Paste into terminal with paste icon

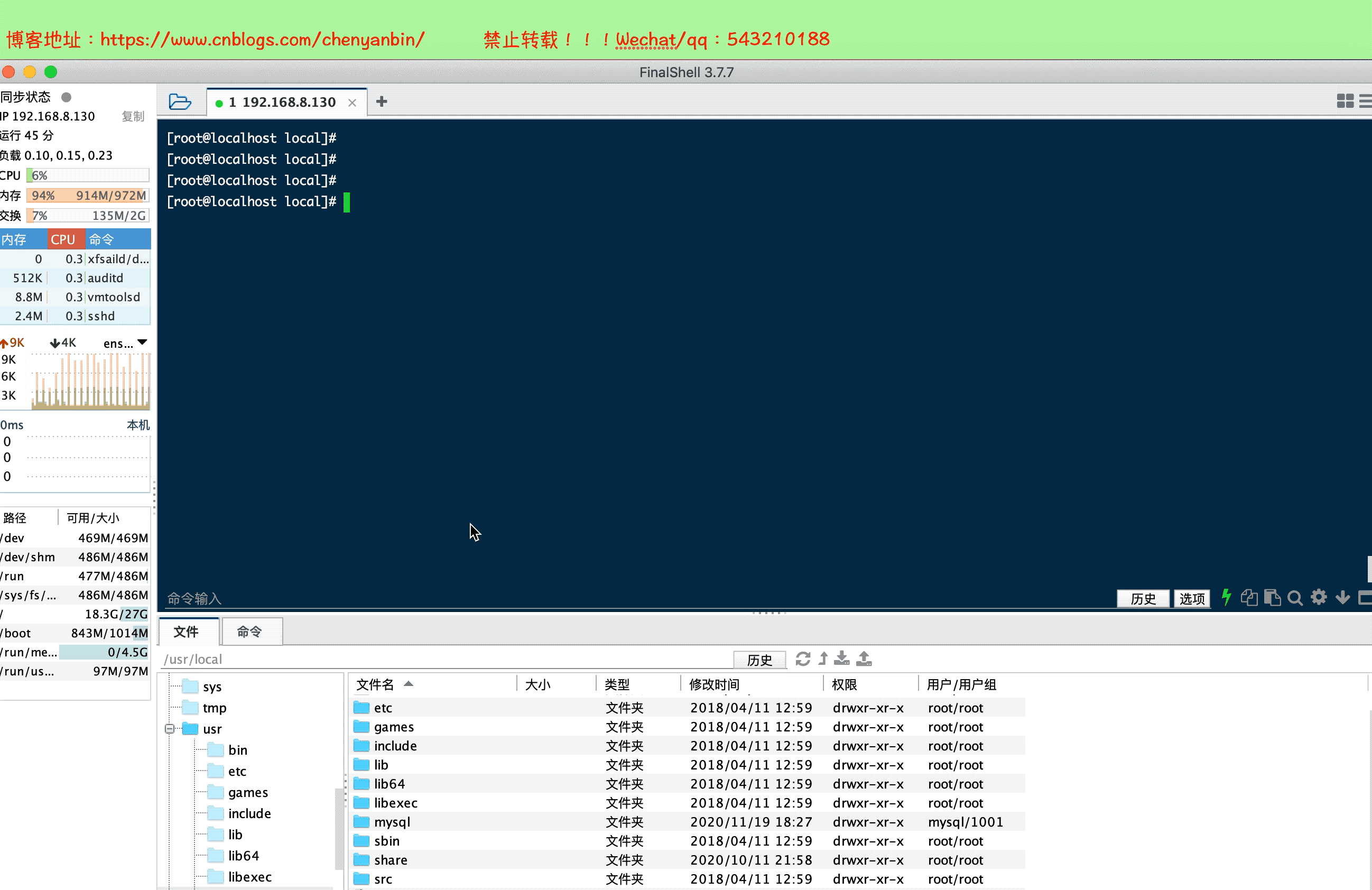tap(1272, 597)
